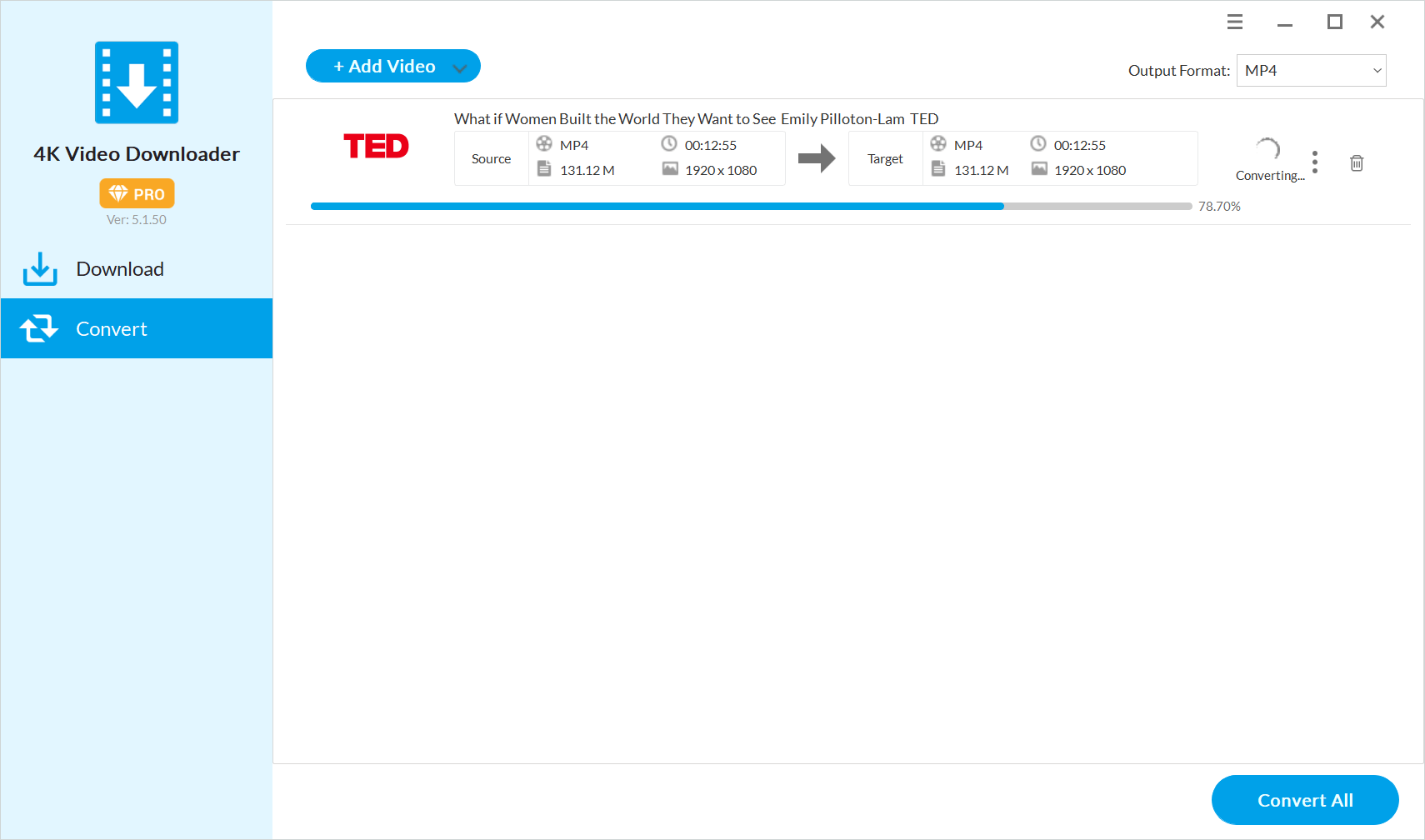Click the 4K Video Downloader logo
The image size is (1425, 840).
point(137,82)
